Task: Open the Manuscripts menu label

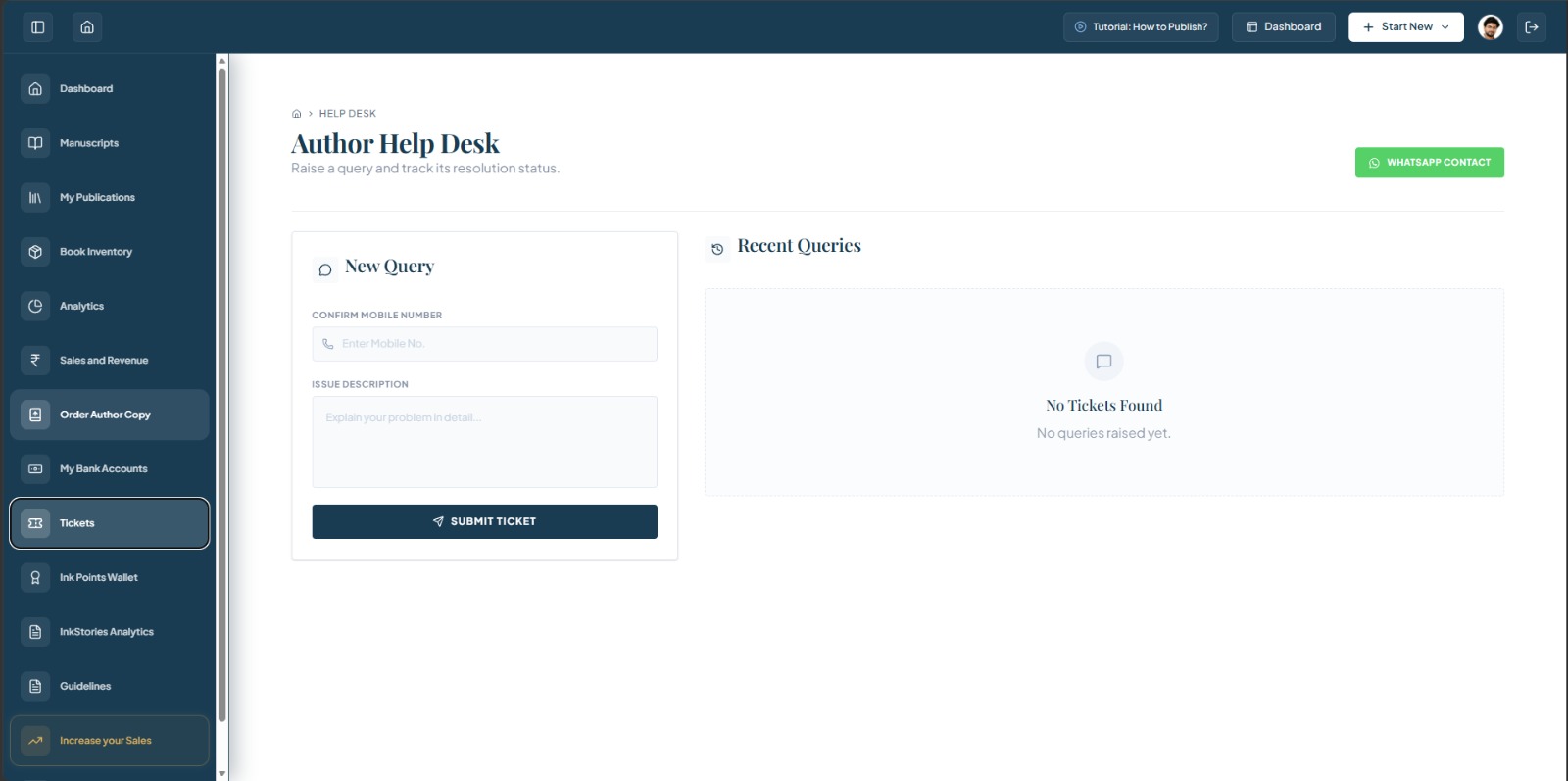Action: point(89,143)
